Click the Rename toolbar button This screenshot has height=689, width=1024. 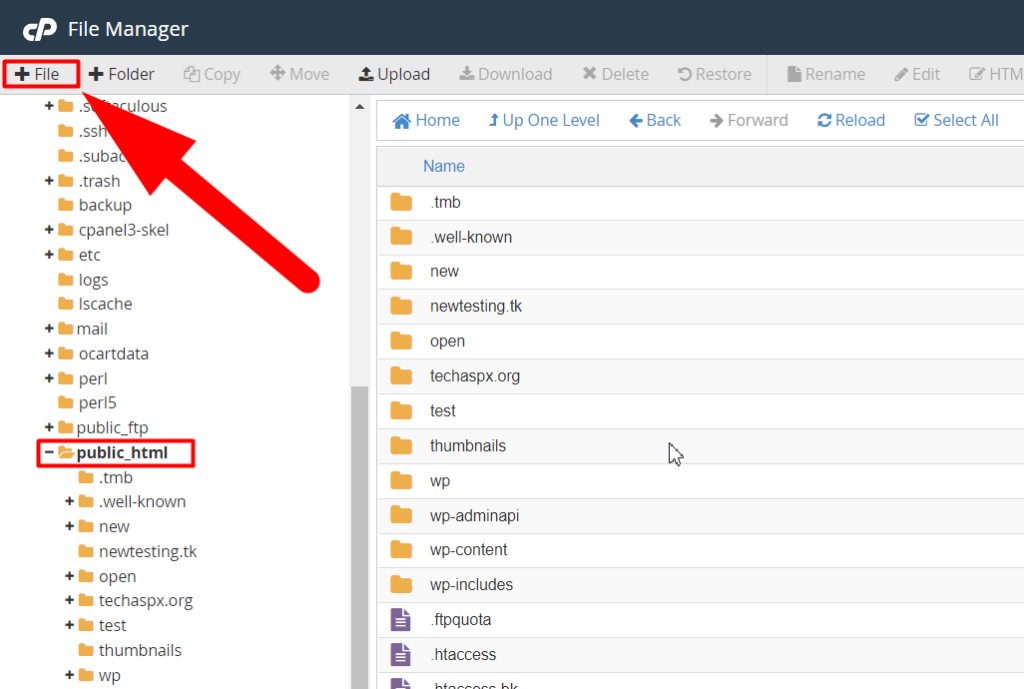[x=826, y=74]
